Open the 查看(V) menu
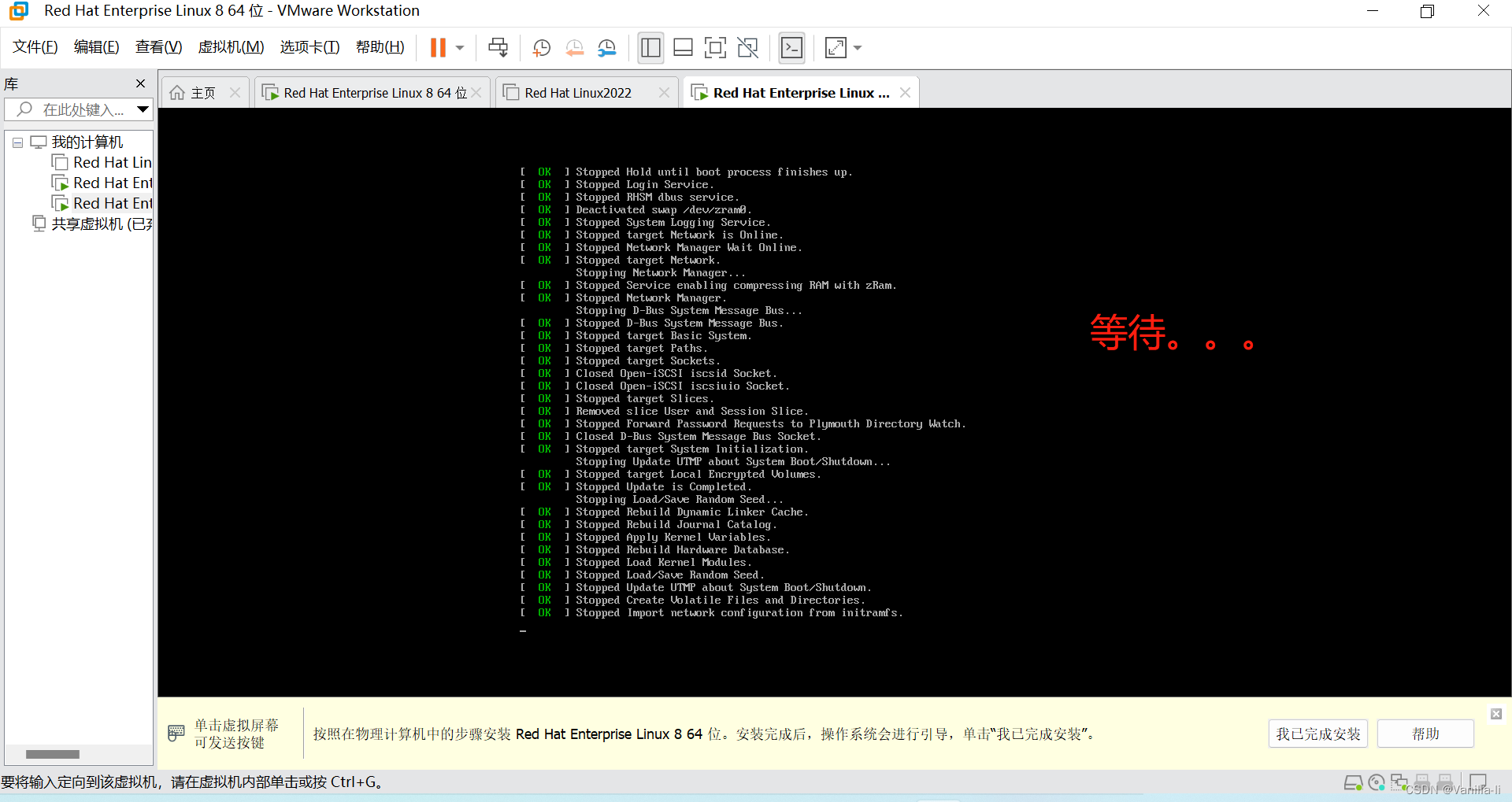This screenshot has height=802, width=1512. pos(158,47)
